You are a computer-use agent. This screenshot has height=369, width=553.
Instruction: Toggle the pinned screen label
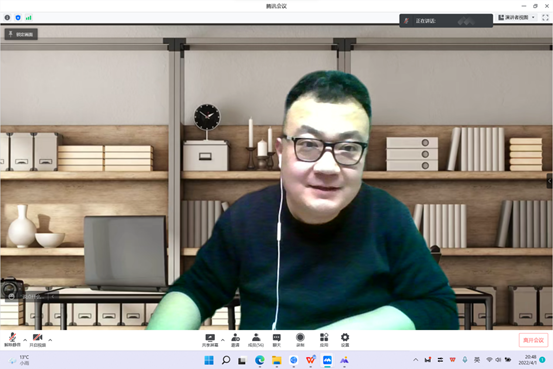click(21, 34)
